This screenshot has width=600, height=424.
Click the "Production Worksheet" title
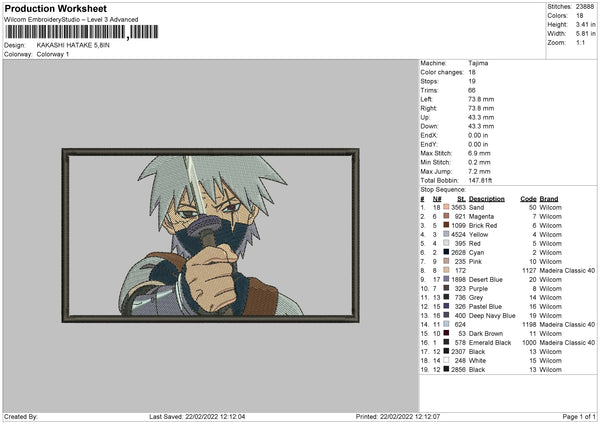point(55,8)
